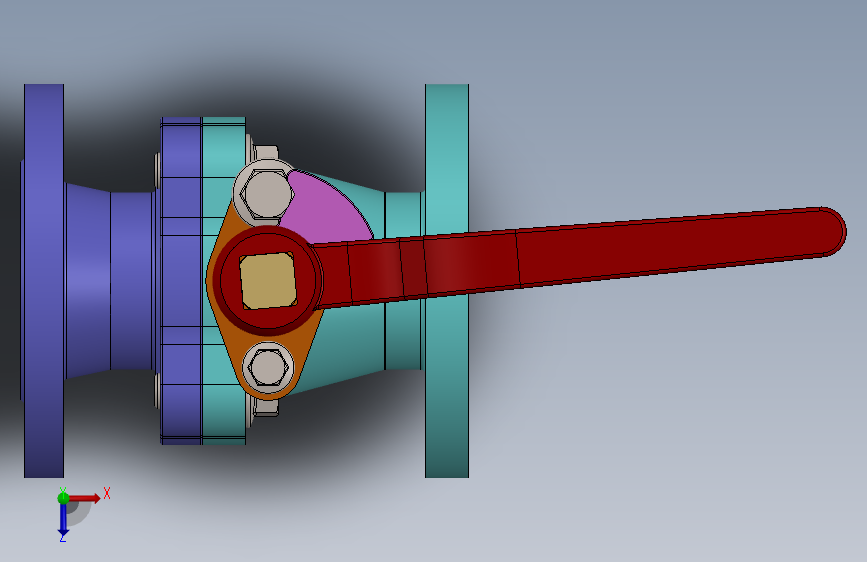867x562 pixels.
Task: Pick the lower hex bolt head
Action: tap(268, 368)
